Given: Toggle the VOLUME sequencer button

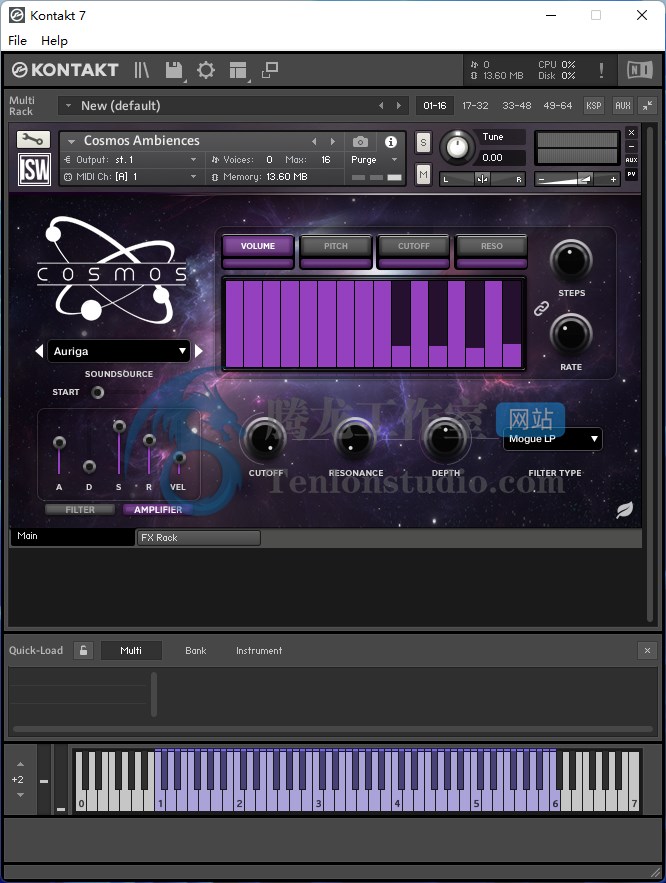Looking at the screenshot, I should pyautogui.click(x=258, y=246).
